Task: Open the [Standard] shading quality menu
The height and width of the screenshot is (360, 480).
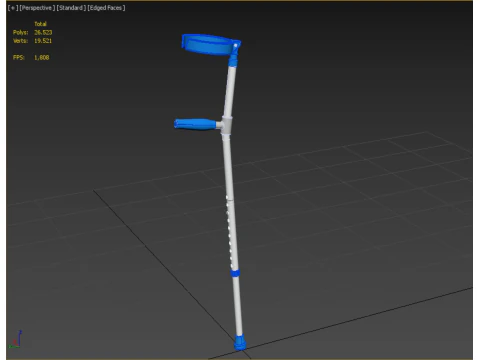Action: (71, 8)
